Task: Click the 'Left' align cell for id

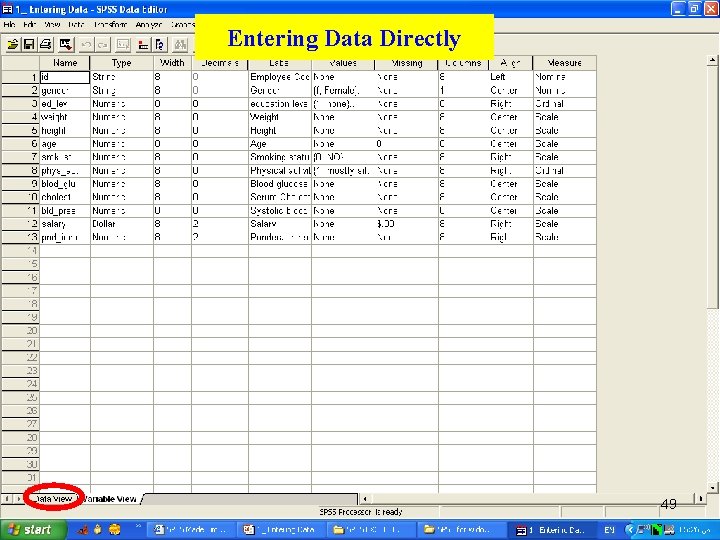Action: pos(511,77)
